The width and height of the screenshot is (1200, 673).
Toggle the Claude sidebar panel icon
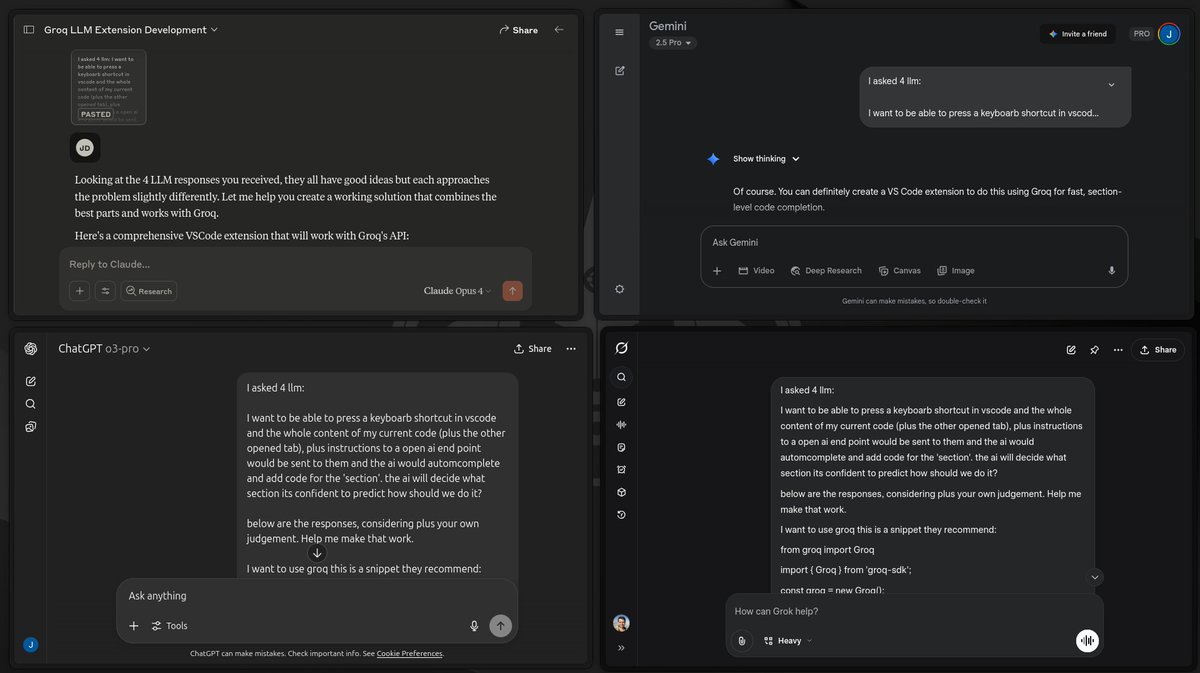pos(28,30)
